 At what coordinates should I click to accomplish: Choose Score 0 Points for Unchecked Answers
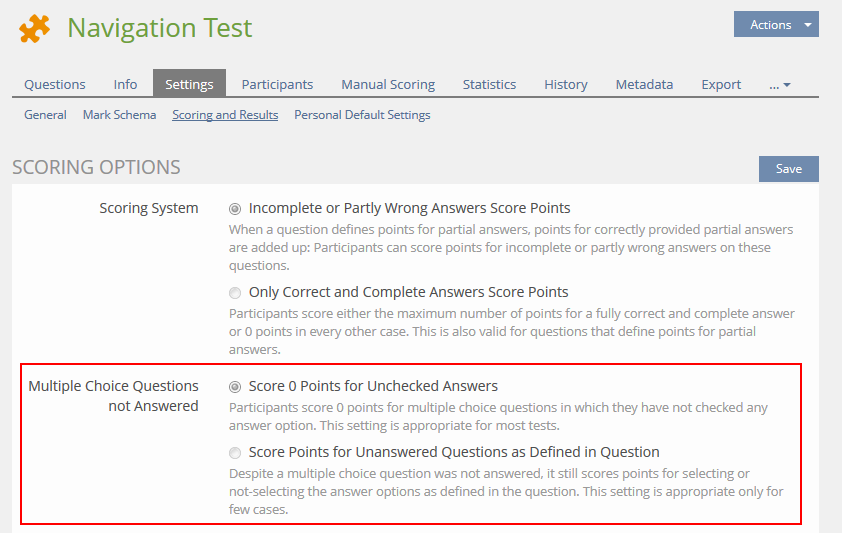(235, 387)
